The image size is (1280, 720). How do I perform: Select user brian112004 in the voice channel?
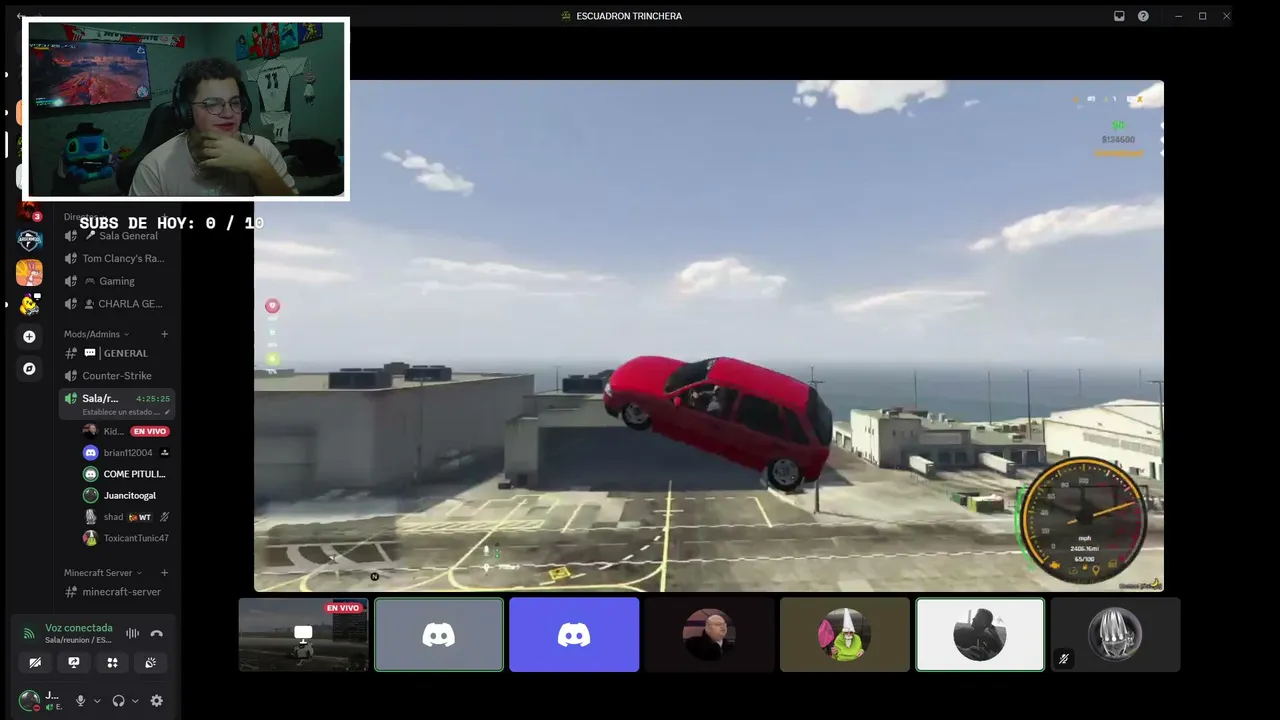[126, 453]
